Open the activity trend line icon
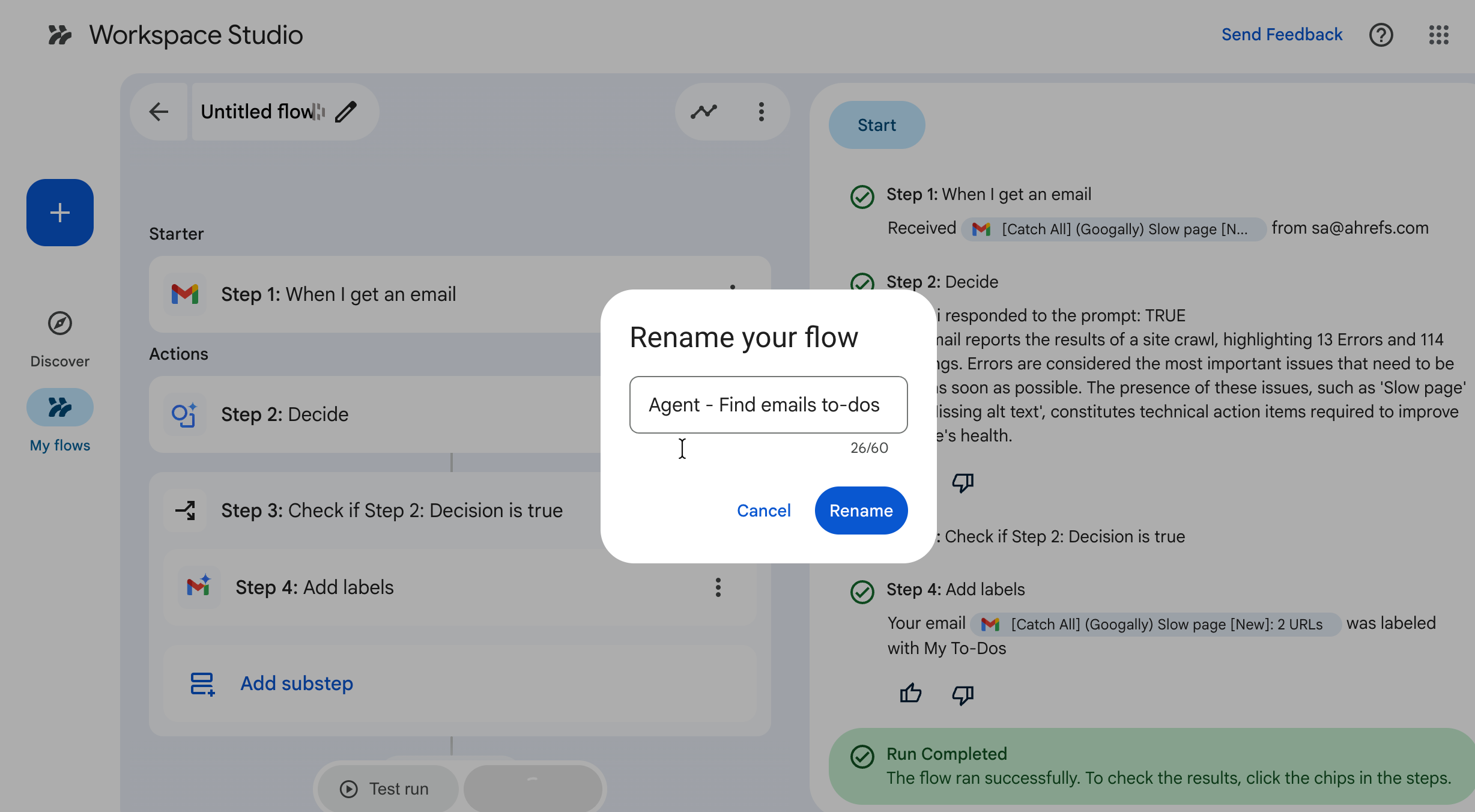1475x812 pixels. click(x=704, y=112)
